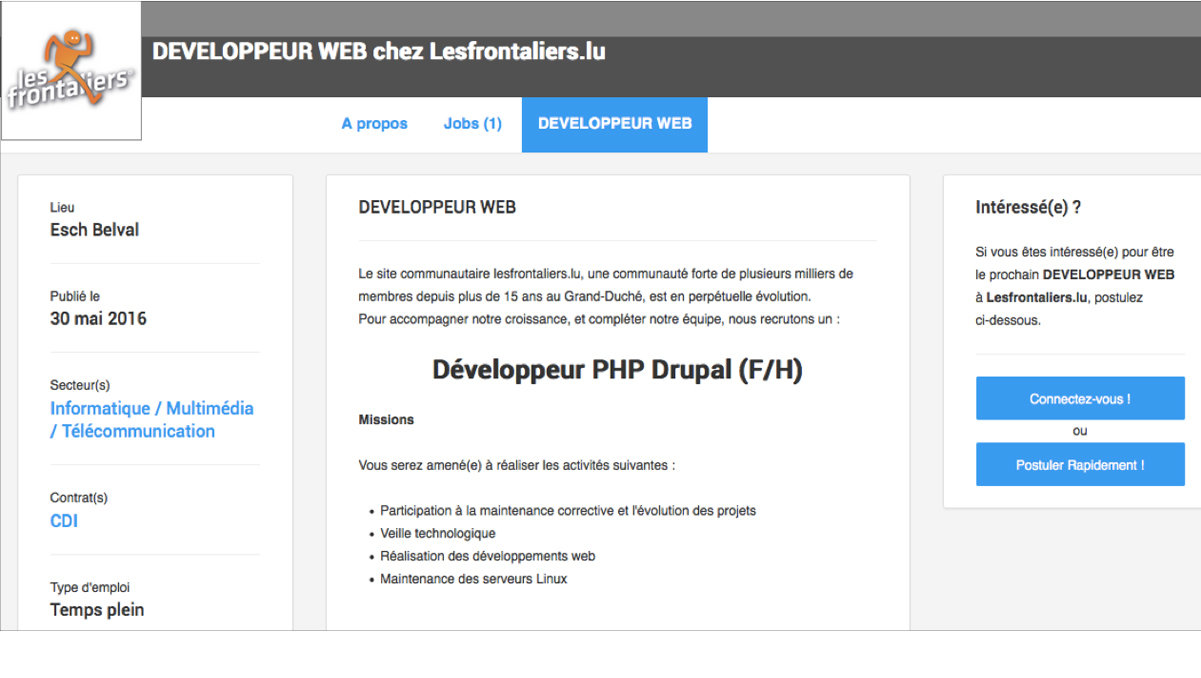Click the Lieu label
This screenshot has height=678, width=1201.
coord(62,208)
